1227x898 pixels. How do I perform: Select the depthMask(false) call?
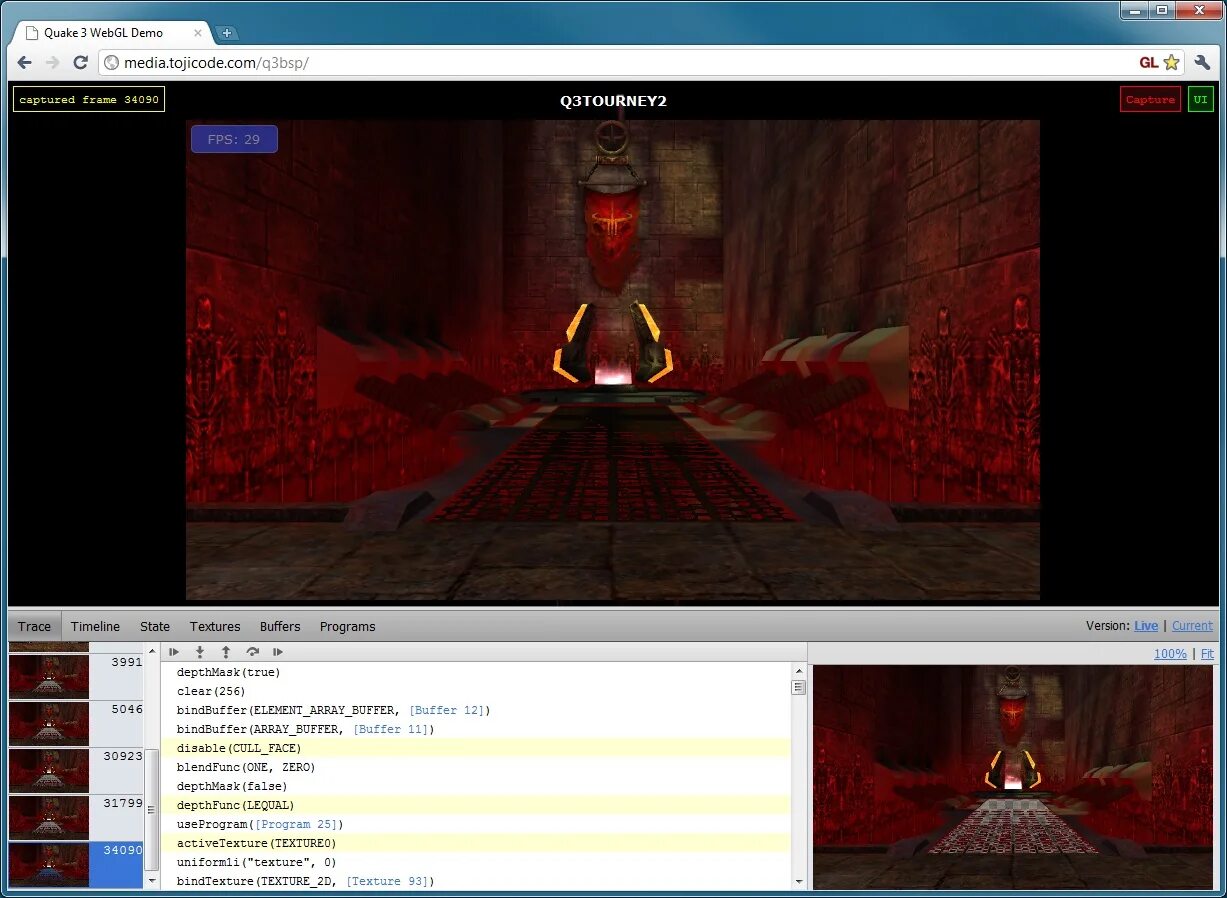[x=476, y=786]
